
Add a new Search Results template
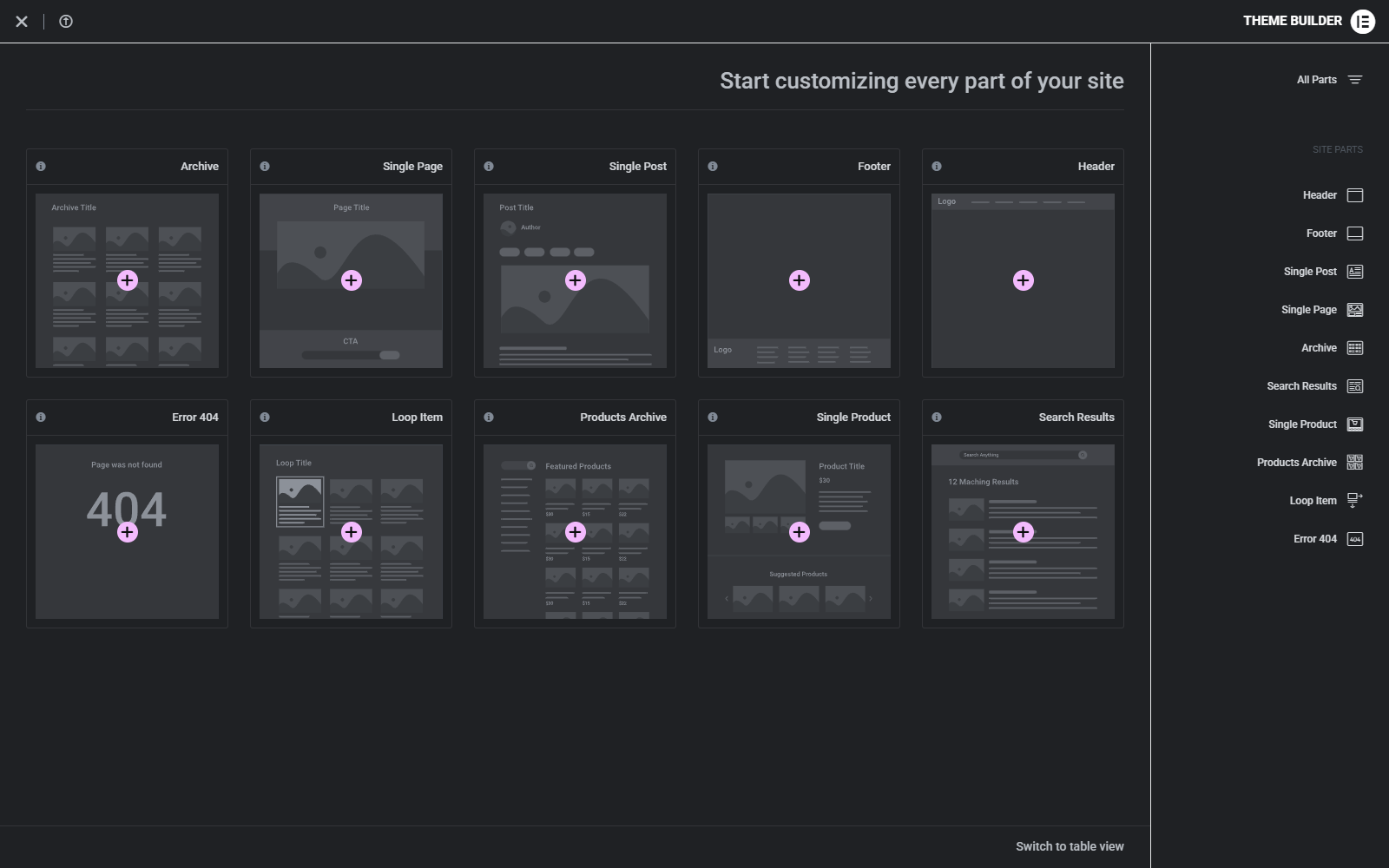click(1024, 532)
